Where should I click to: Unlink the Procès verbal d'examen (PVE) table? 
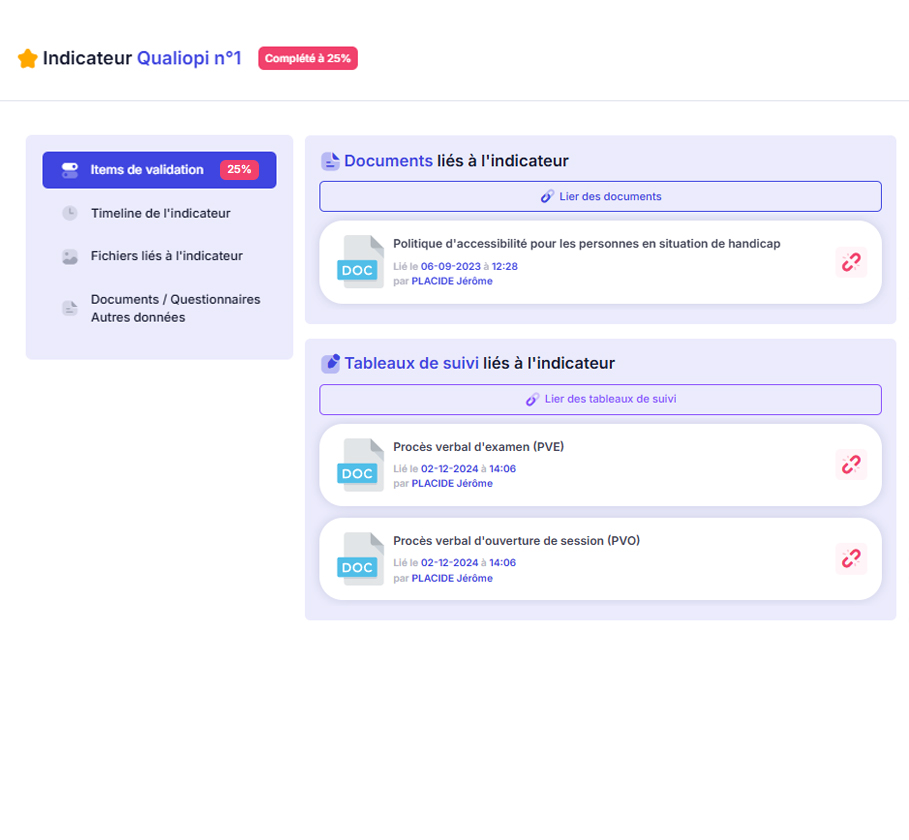(851, 464)
